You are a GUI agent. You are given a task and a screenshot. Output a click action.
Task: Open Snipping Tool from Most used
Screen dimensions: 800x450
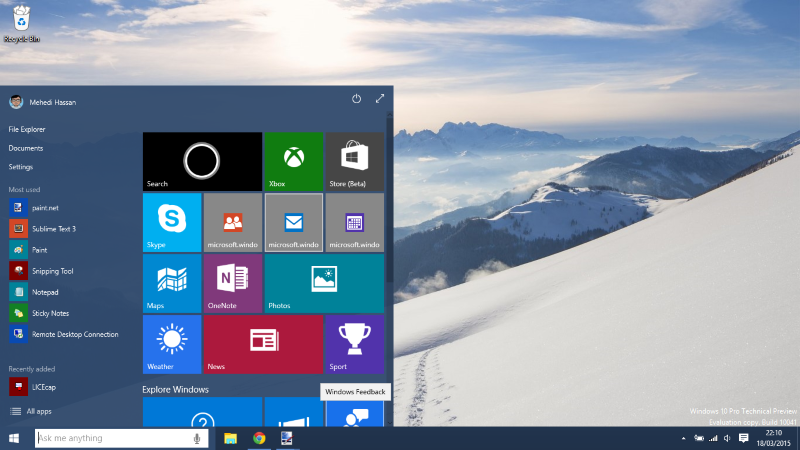tap(52, 271)
